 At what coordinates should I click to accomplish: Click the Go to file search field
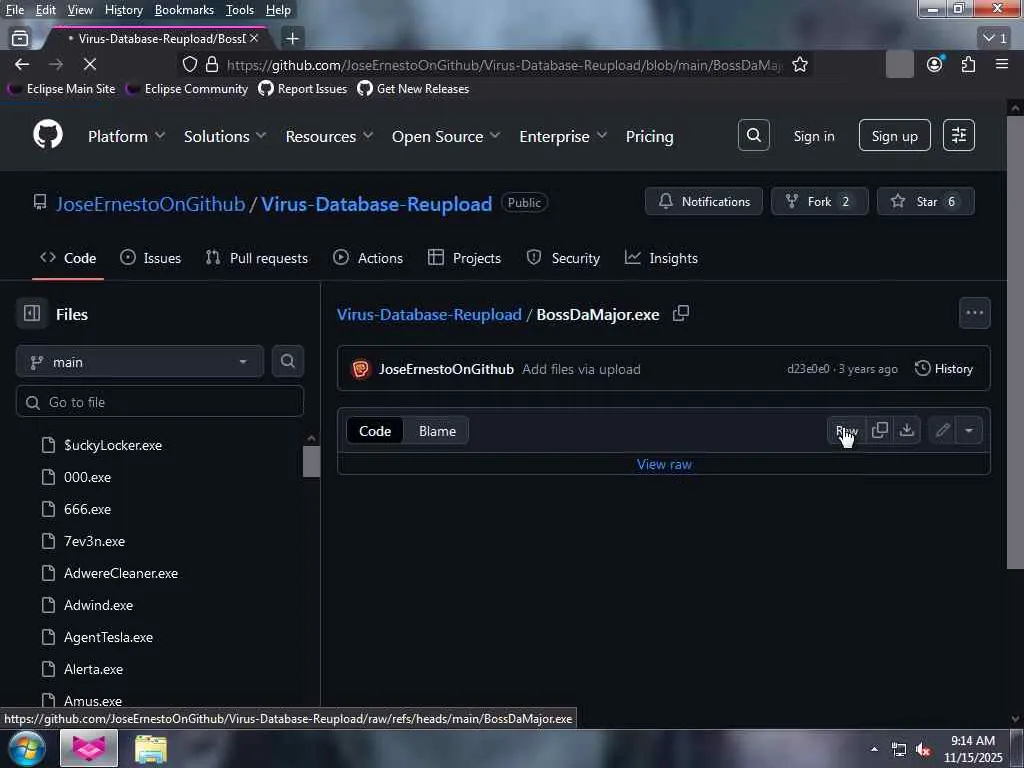[160, 402]
